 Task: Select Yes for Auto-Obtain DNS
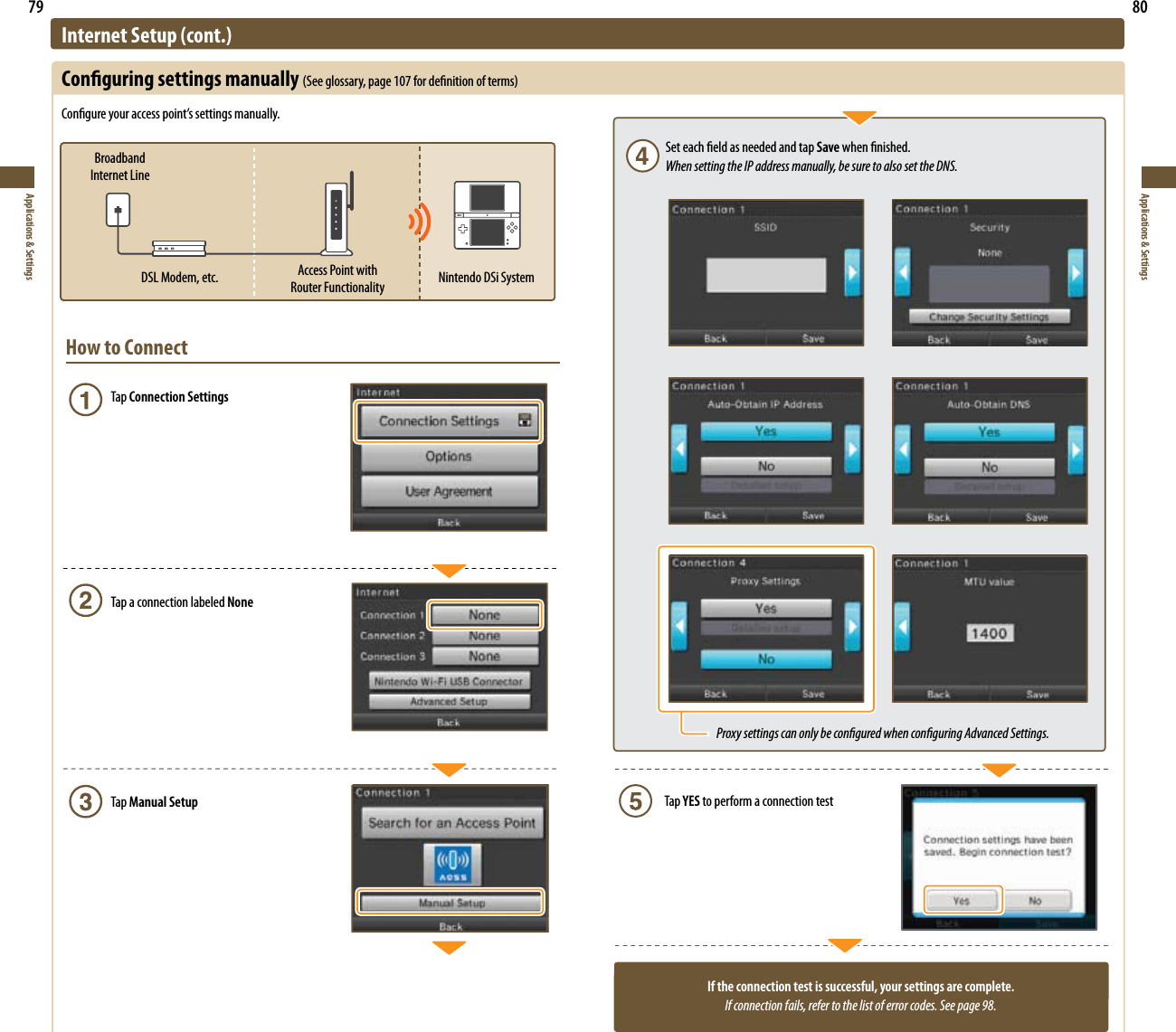990,432
